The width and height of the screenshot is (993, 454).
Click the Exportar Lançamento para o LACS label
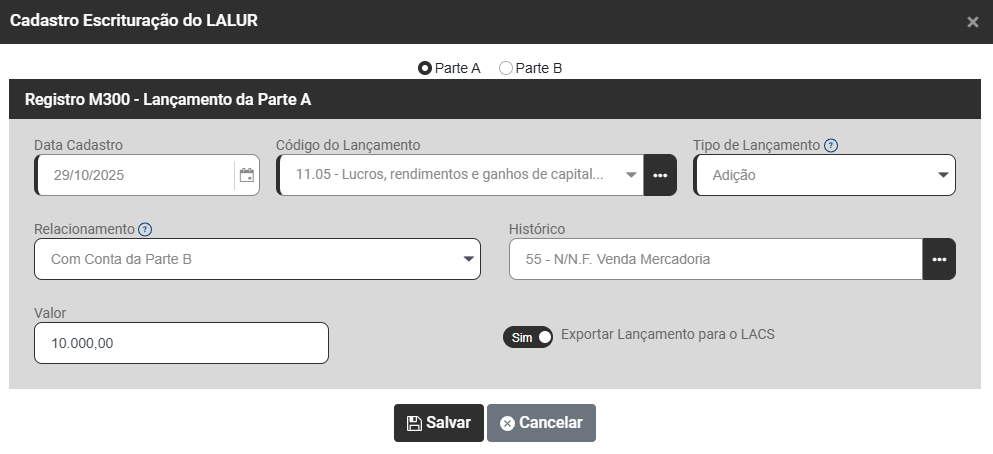click(x=668, y=335)
